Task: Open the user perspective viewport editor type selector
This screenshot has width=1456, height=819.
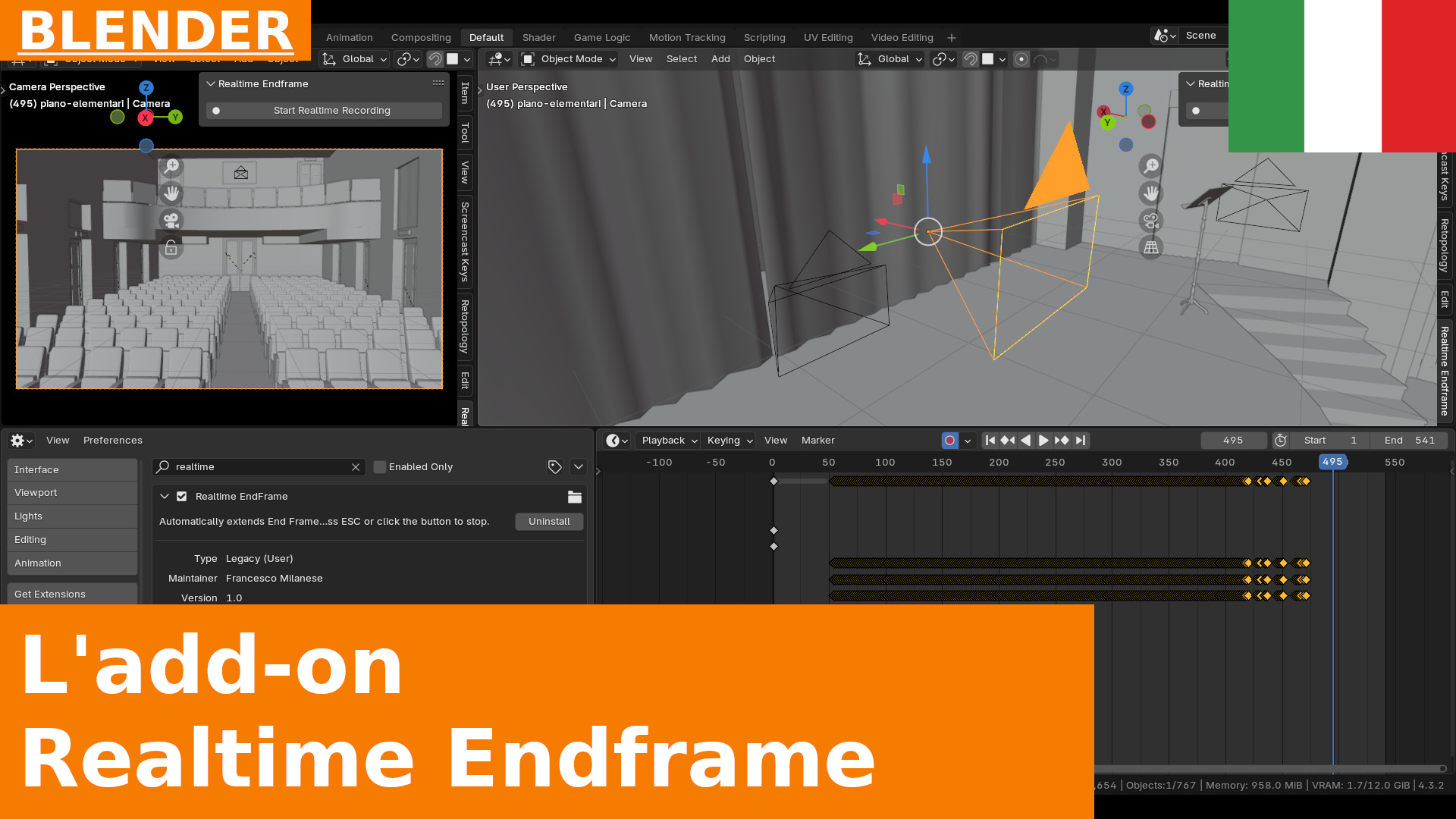Action: click(x=499, y=59)
